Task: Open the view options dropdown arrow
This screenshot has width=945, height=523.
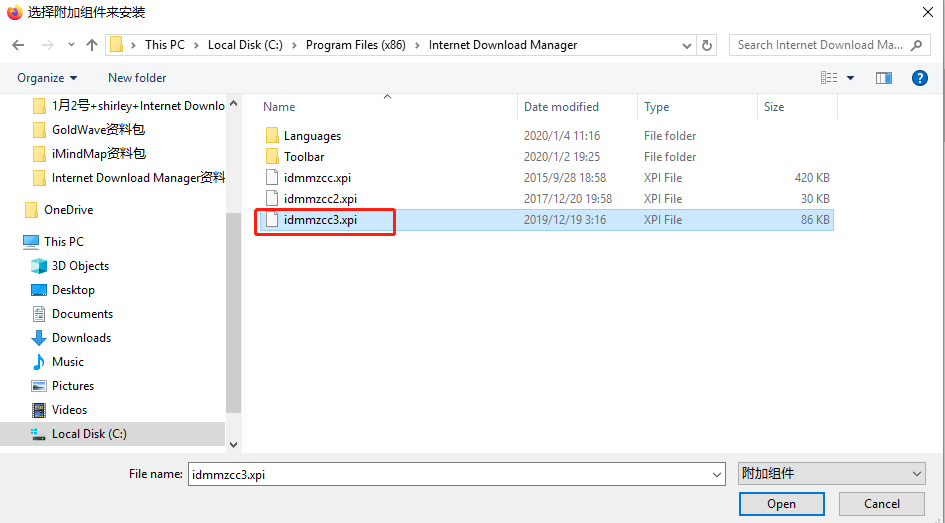Action: [x=850, y=78]
